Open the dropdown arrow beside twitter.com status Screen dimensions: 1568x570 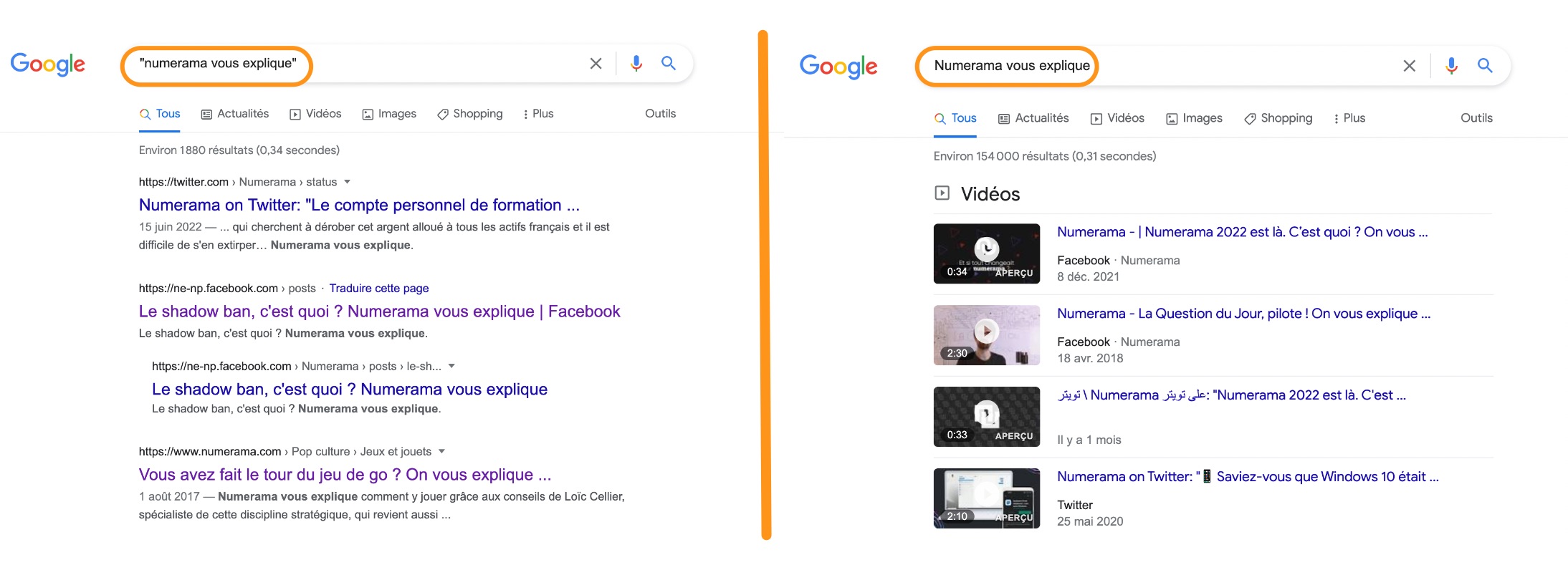347,182
